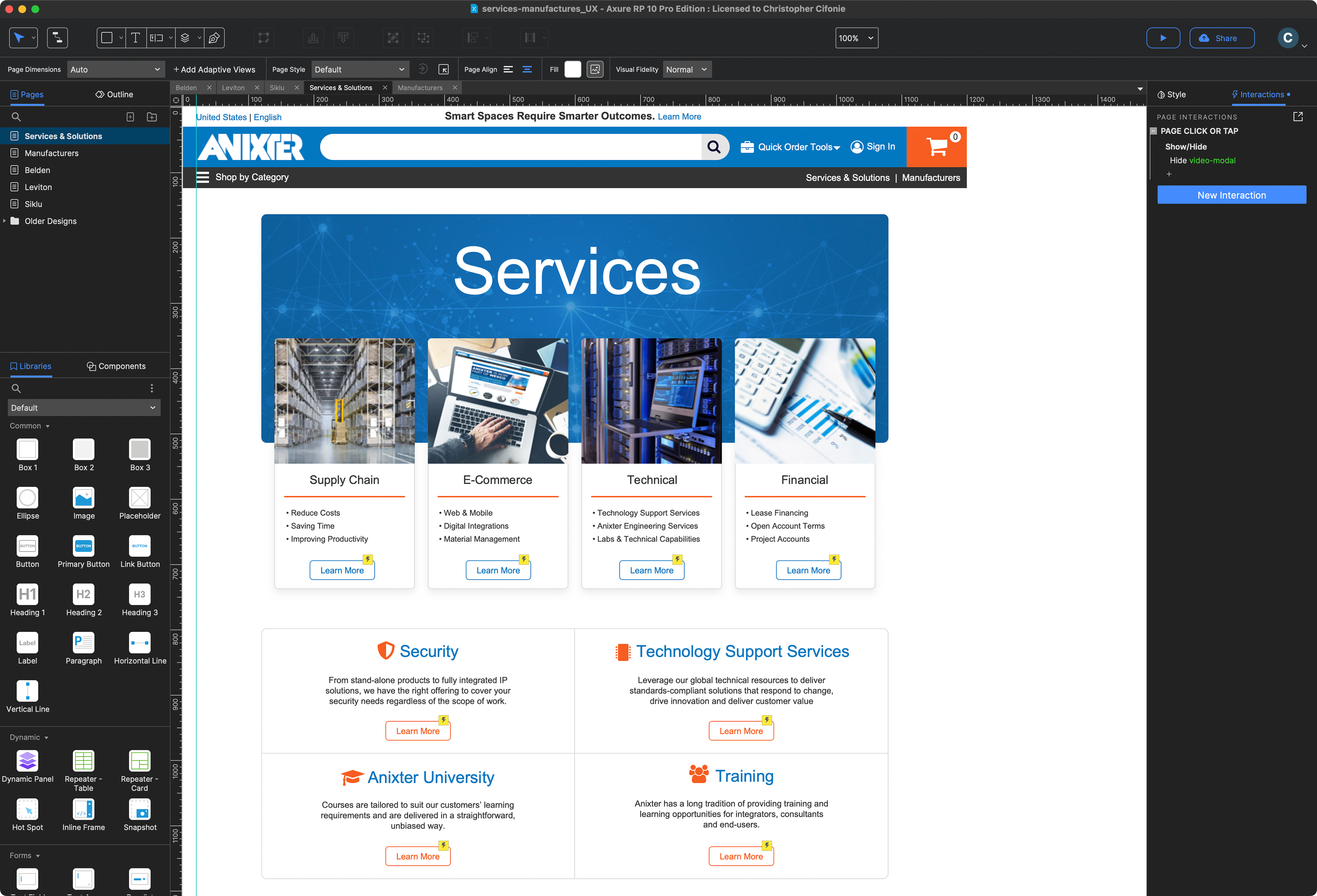Select the Hide video-modal action
Screen dimensions: 1317x896
[1202, 160]
